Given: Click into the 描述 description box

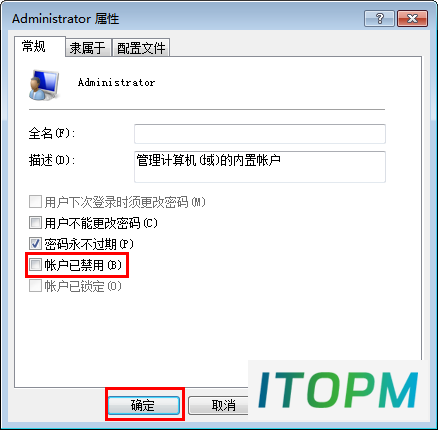Looking at the screenshot, I should (x=260, y=167).
